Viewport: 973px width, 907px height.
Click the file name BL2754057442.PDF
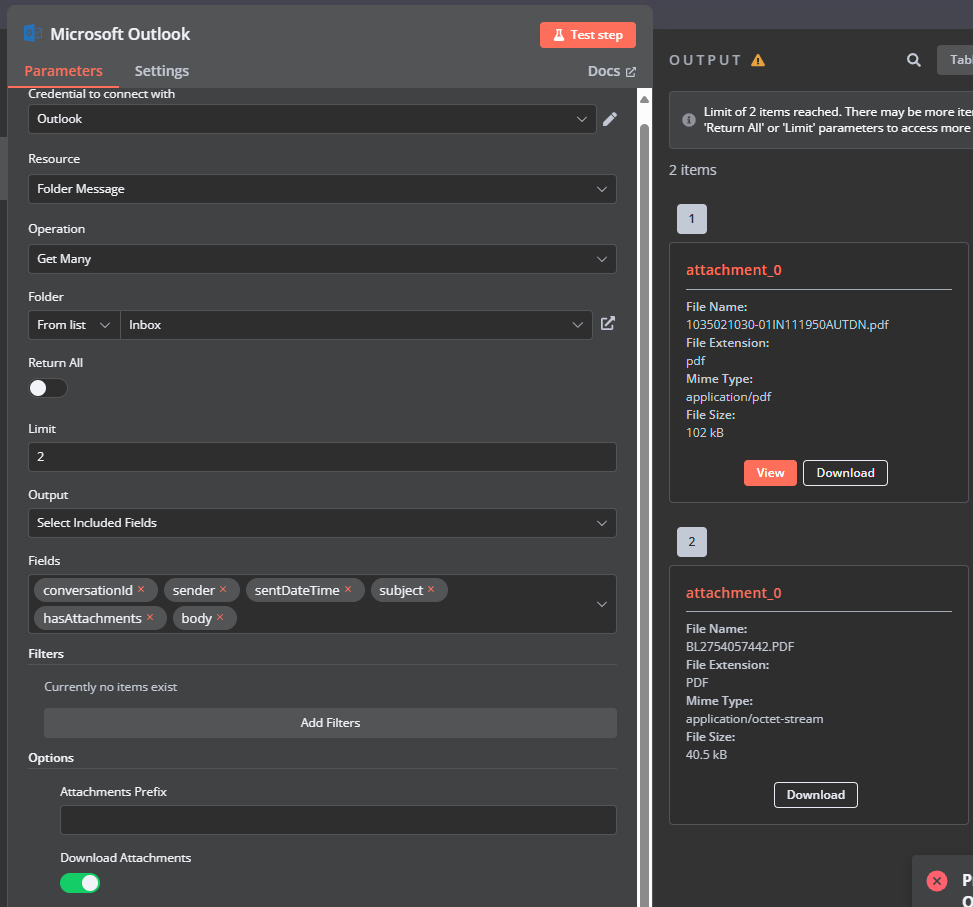click(740, 646)
